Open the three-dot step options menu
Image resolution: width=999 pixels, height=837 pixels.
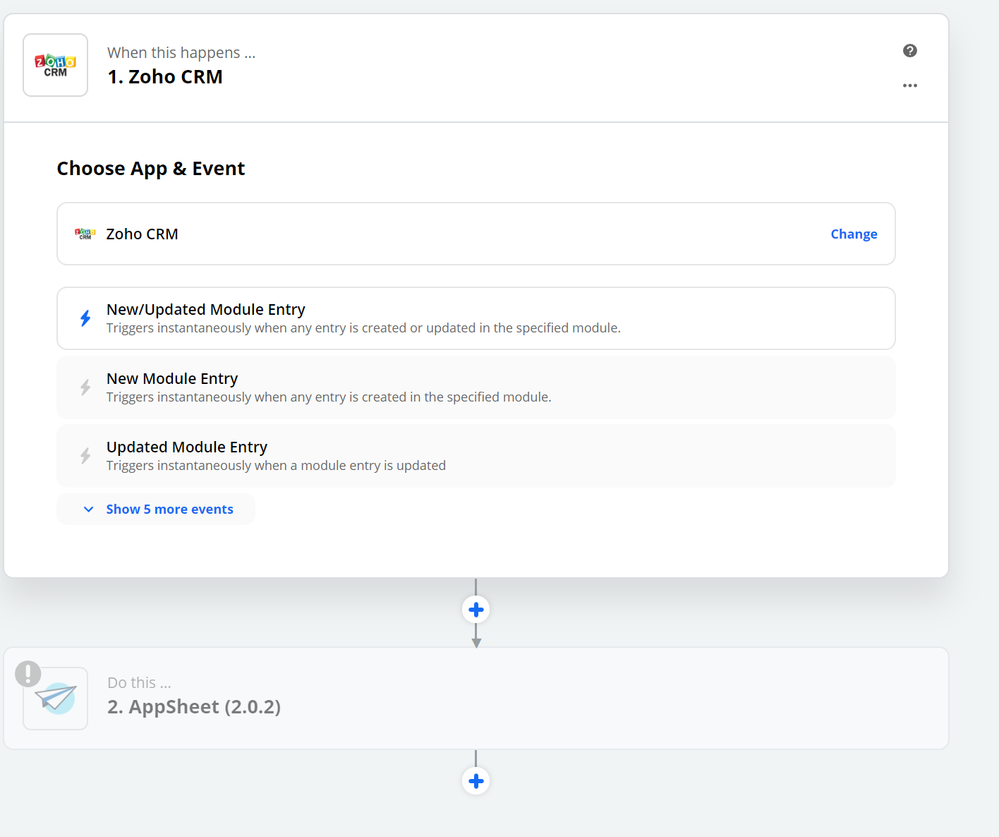click(x=910, y=85)
